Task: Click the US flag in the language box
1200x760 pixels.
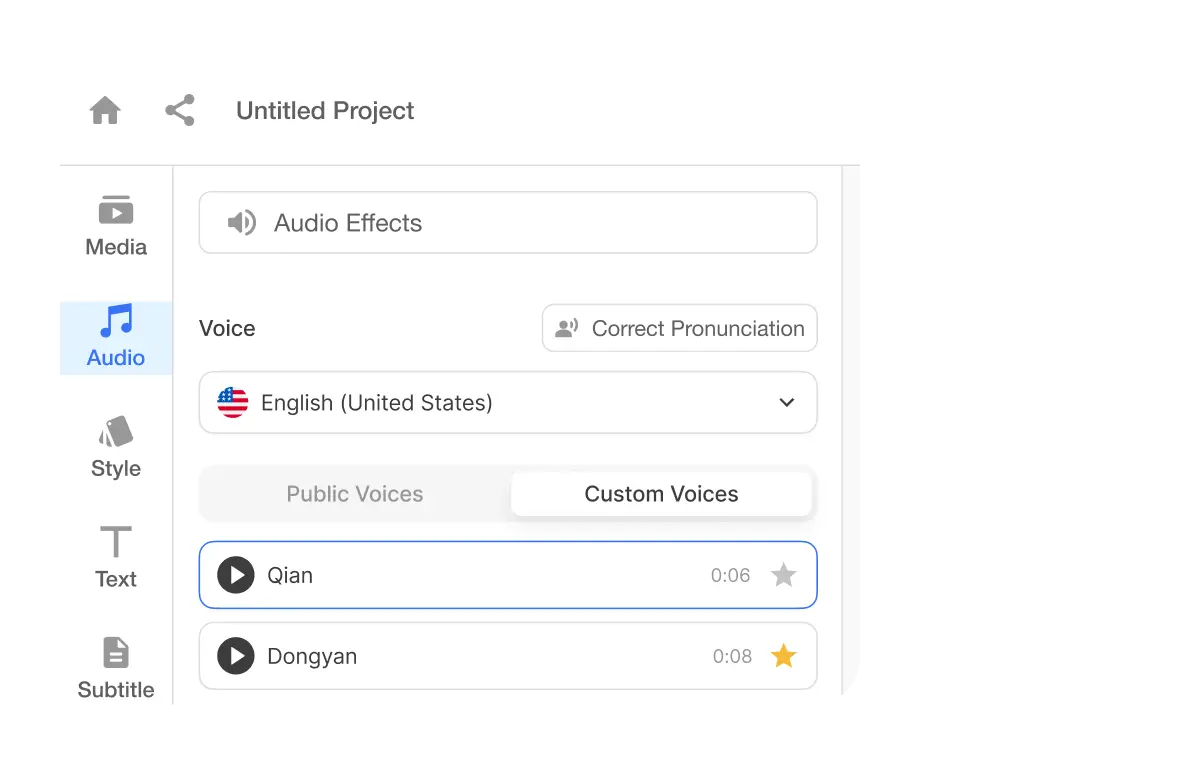Action: 232,402
